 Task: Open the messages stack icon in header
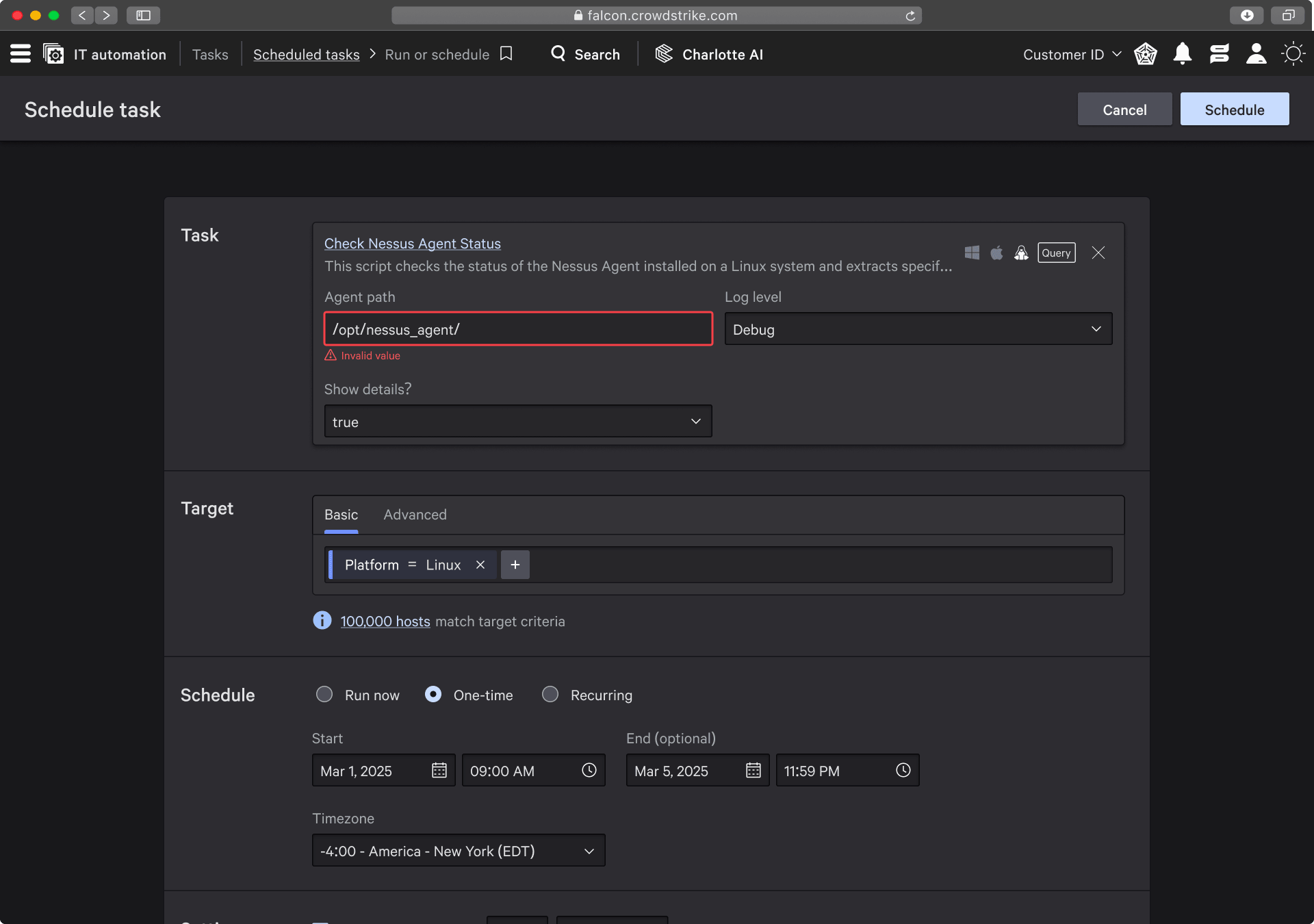(x=1220, y=54)
